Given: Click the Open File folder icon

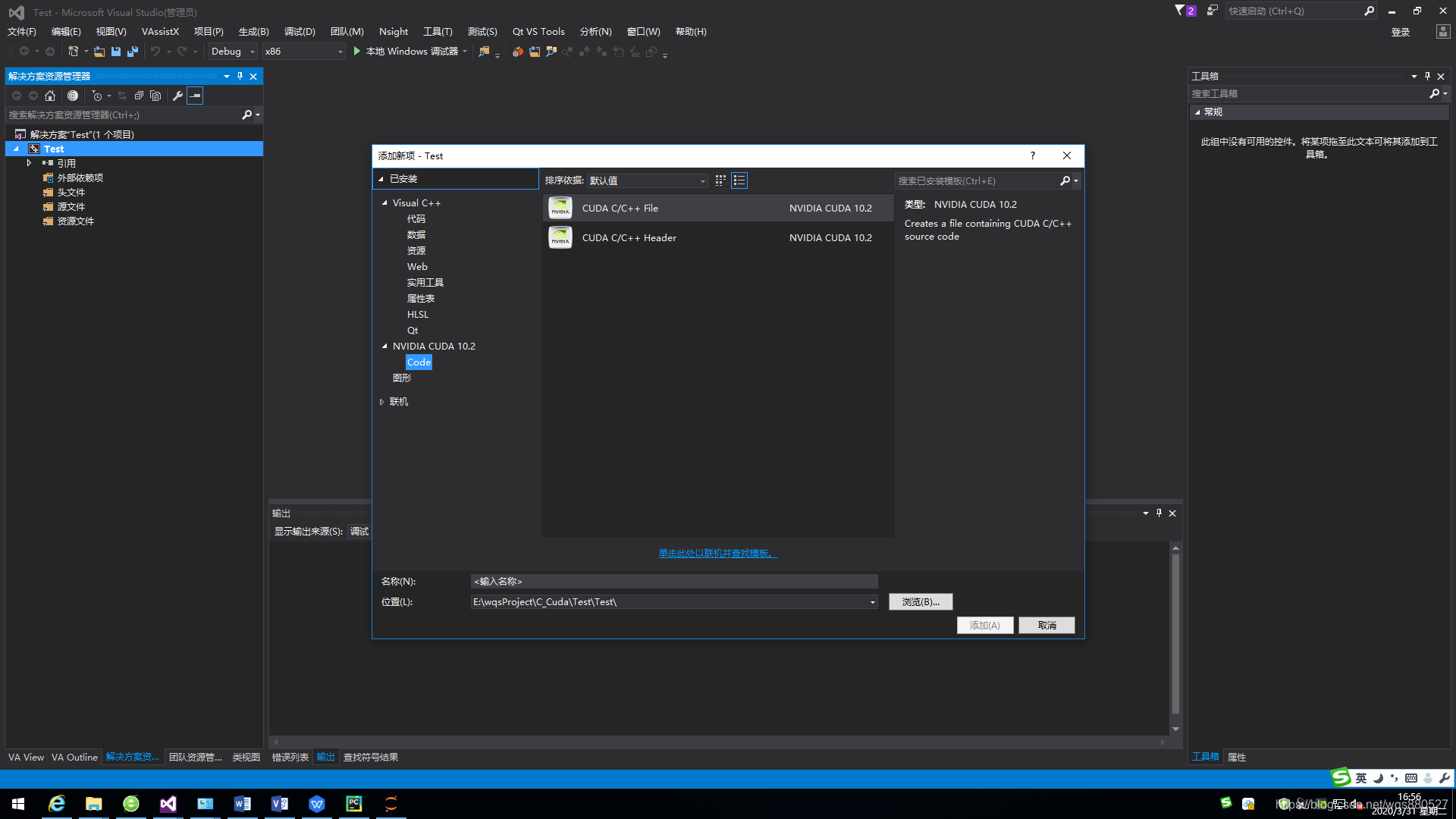Looking at the screenshot, I should [99, 52].
